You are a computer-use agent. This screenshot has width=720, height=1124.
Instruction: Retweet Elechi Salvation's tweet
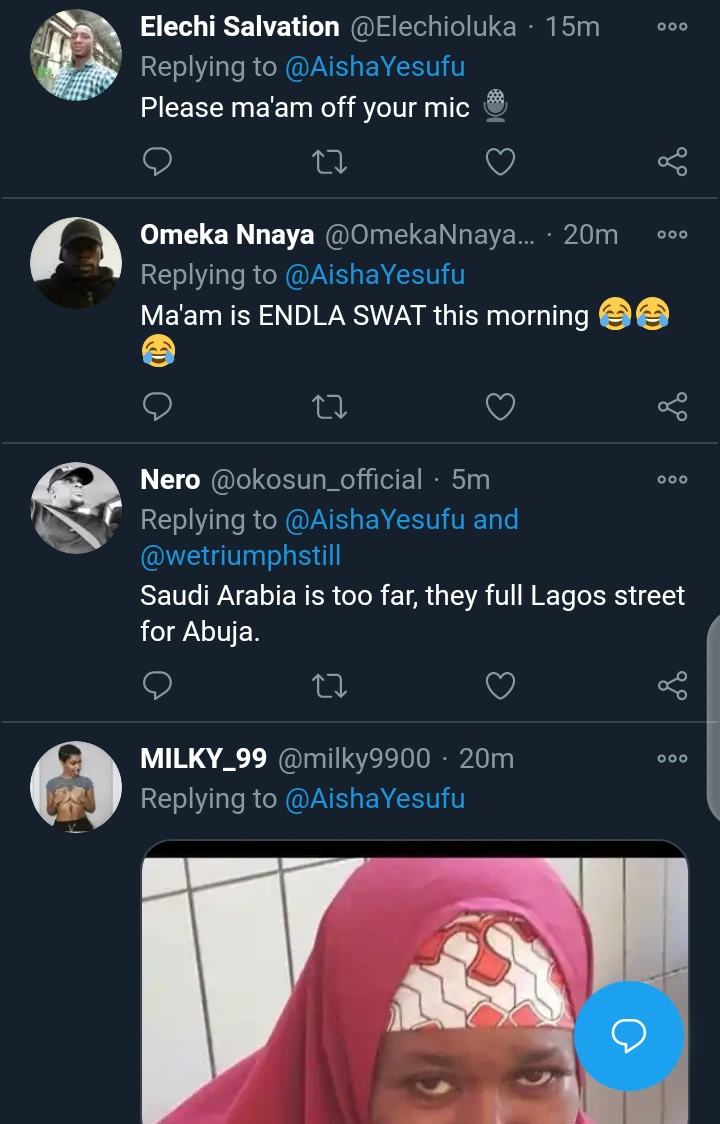click(x=329, y=161)
